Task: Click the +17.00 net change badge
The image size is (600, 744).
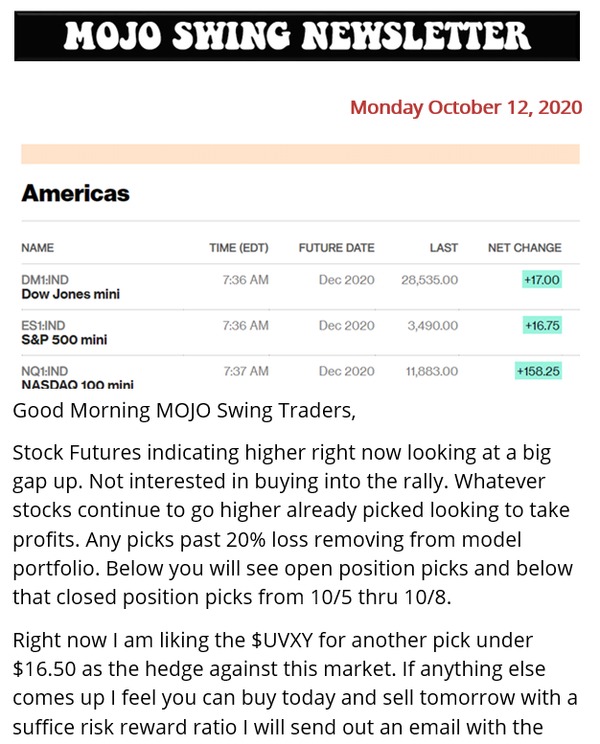Action: coord(541,280)
